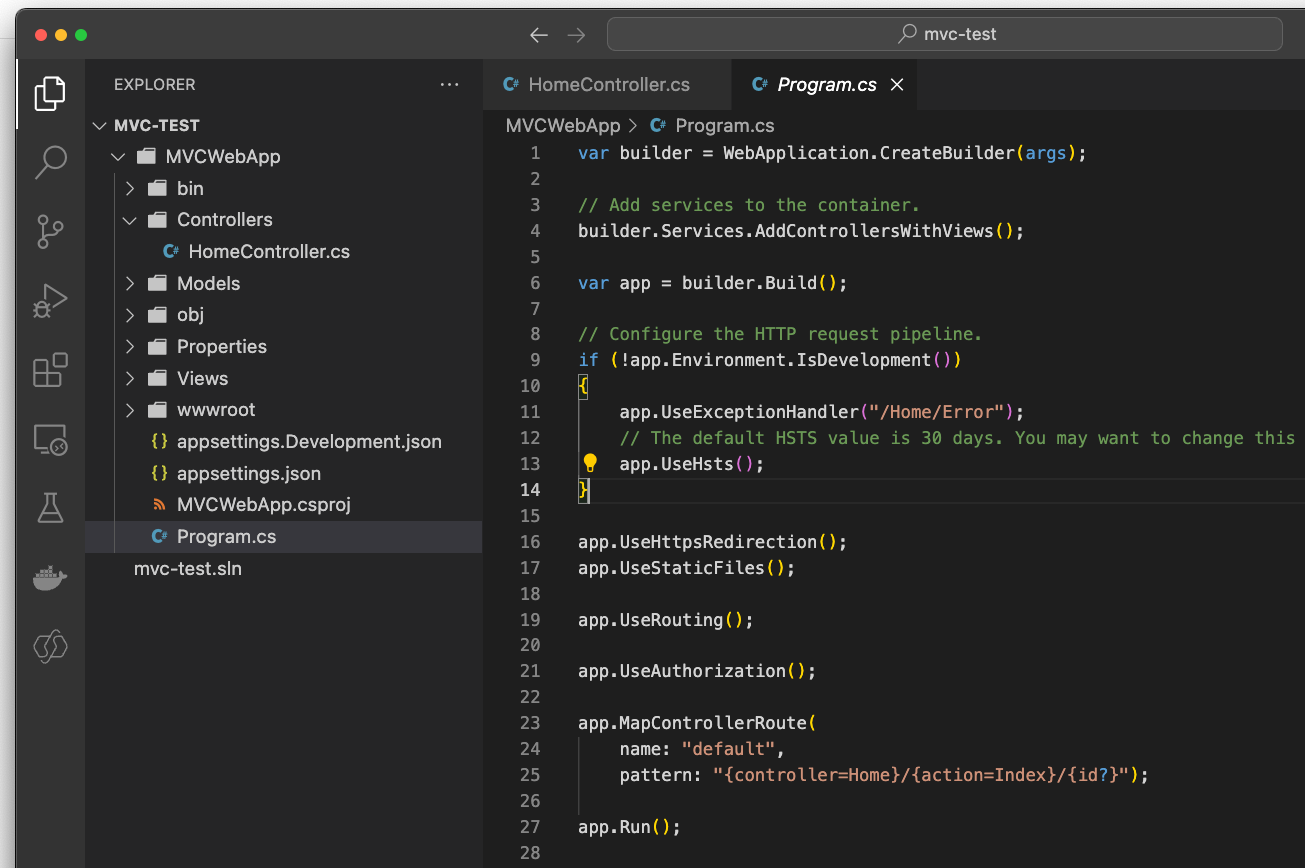Open MVCWebApp.csproj file
The height and width of the screenshot is (868, 1305).
263,505
